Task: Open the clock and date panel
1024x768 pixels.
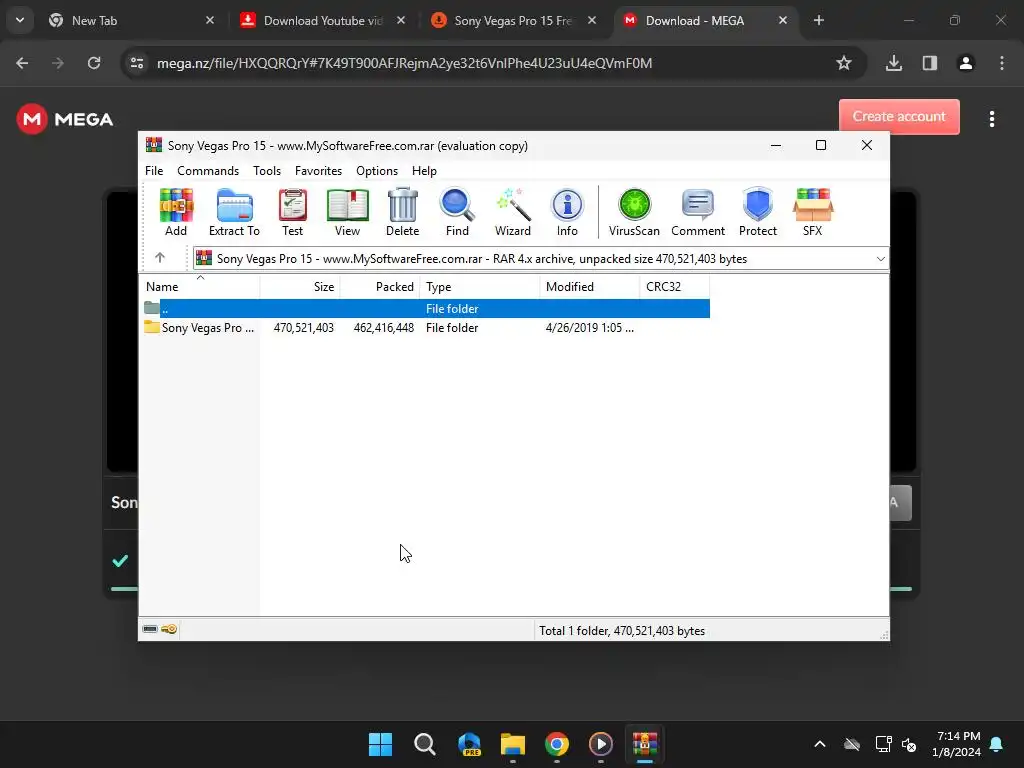Action: [956, 744]
